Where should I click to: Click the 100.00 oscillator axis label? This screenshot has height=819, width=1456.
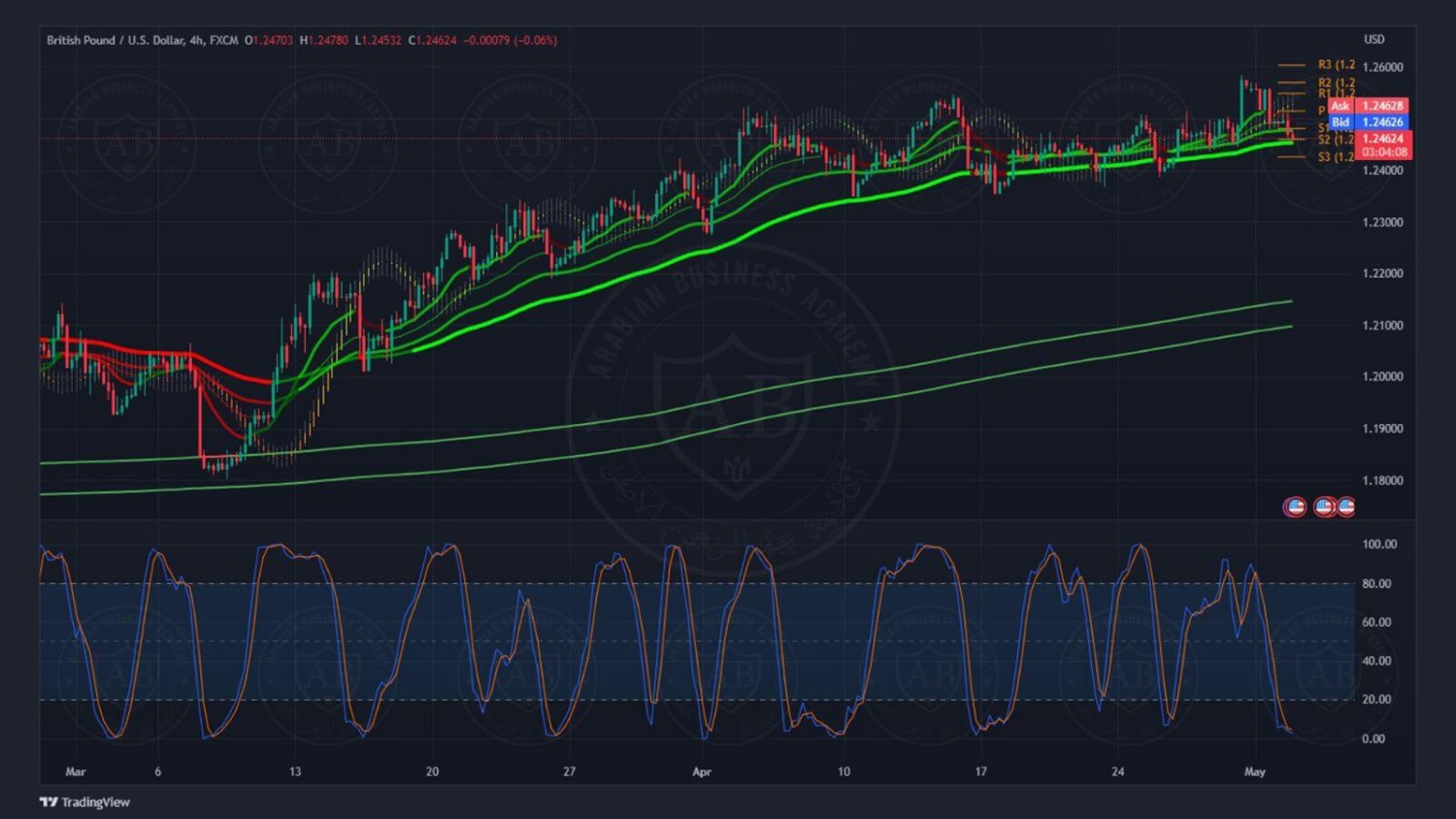pos(1379,544)
